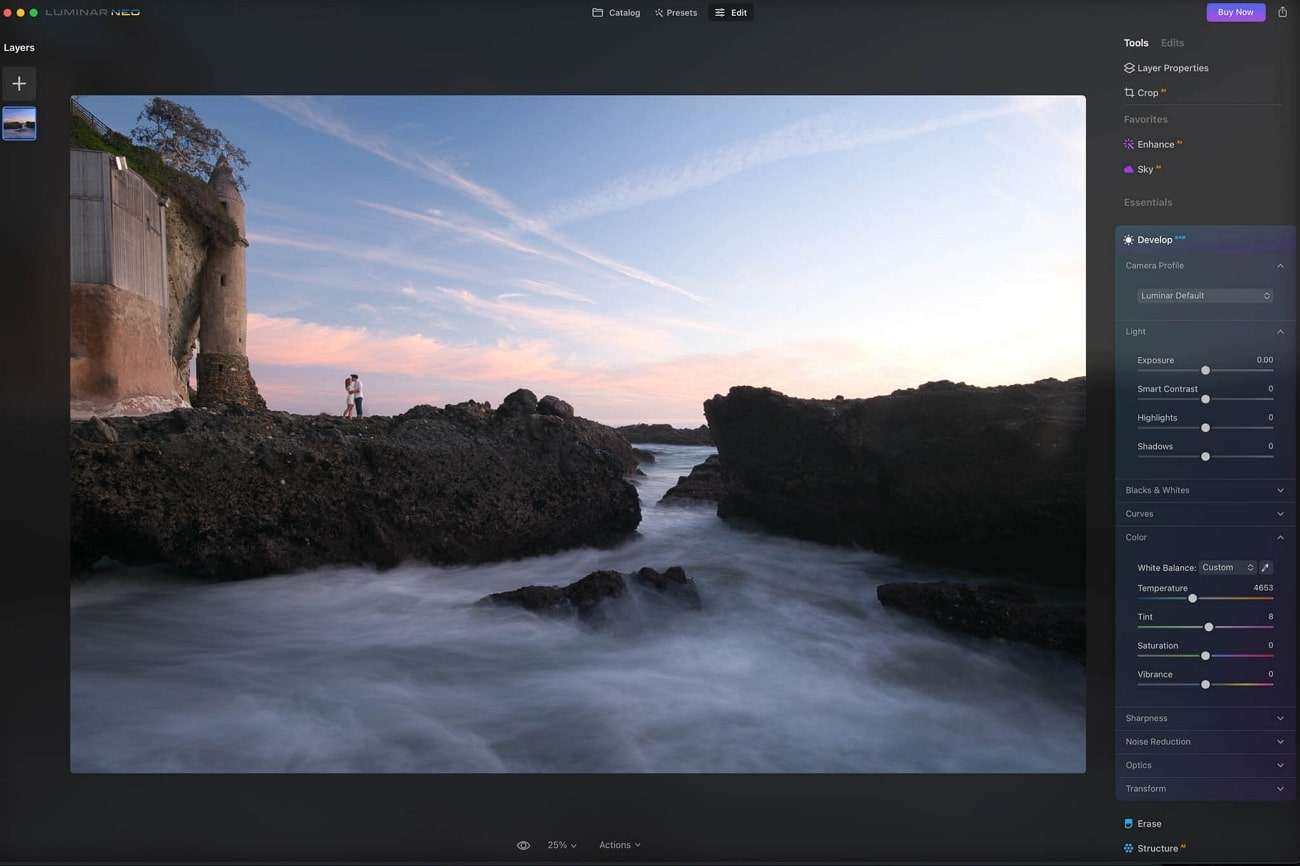Open the Erase tool
The image size is (1300, 866).
(1149, 823)
